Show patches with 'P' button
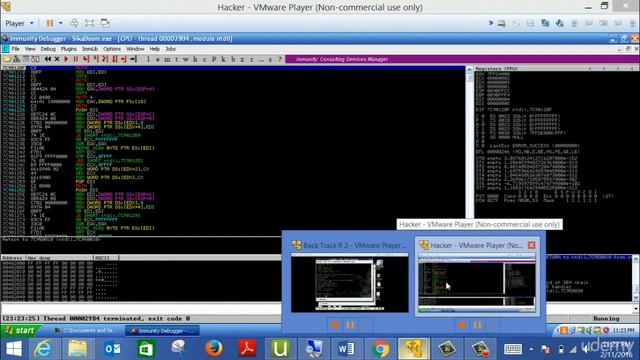640x360 pixels. pos(214,59)
